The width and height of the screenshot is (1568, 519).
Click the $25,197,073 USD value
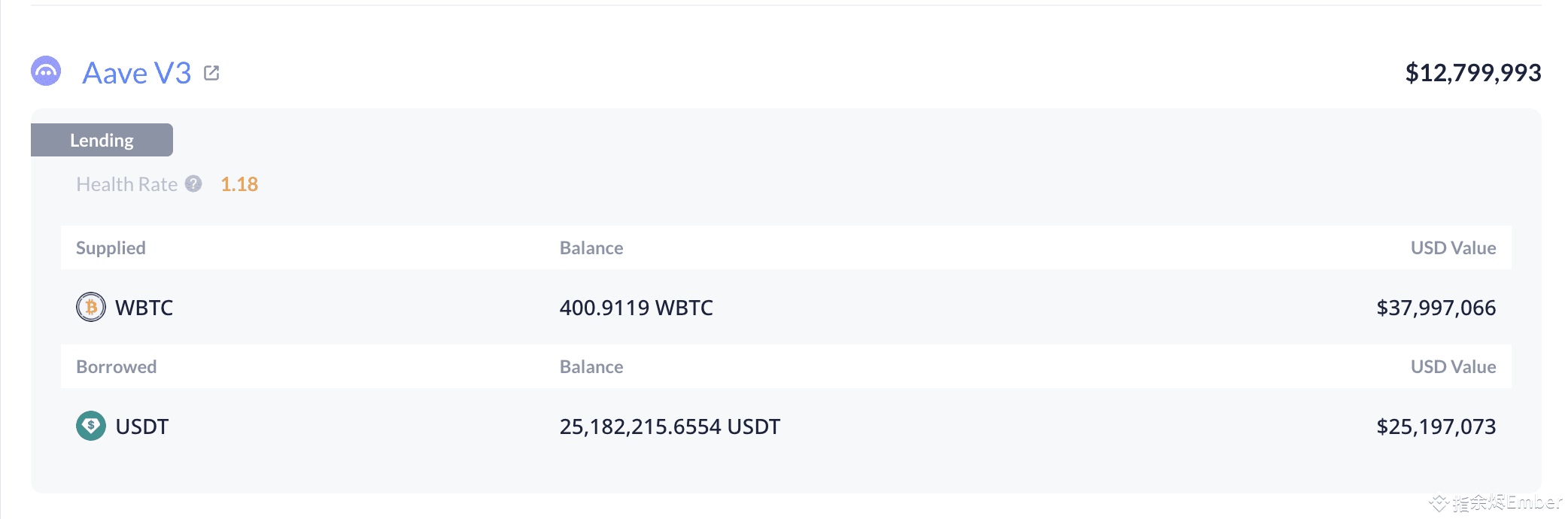coord(1436,426)
